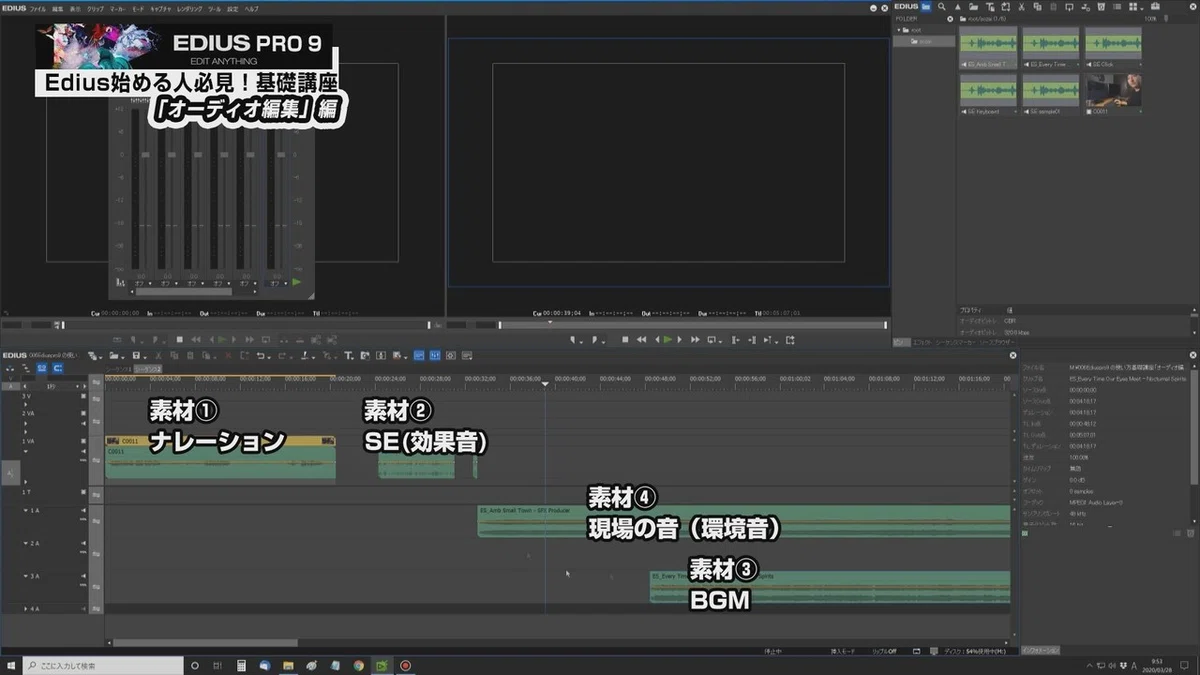The image size is (1200, 675).
Task: Click the green play button in audio mixer
Action: point(296,282)
